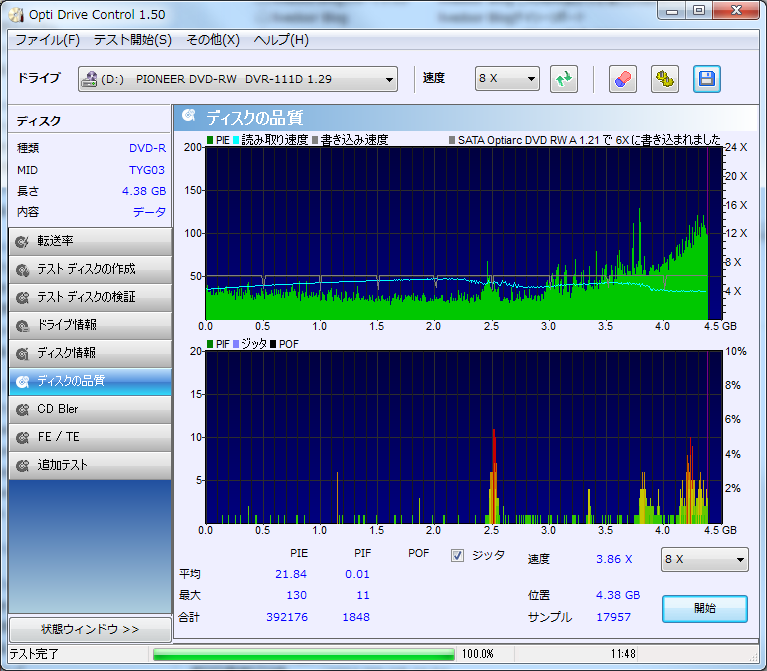Select FE / TE in the sidebar
The width and height of the screenshot is (767, 671).
(x=90, y=437)
